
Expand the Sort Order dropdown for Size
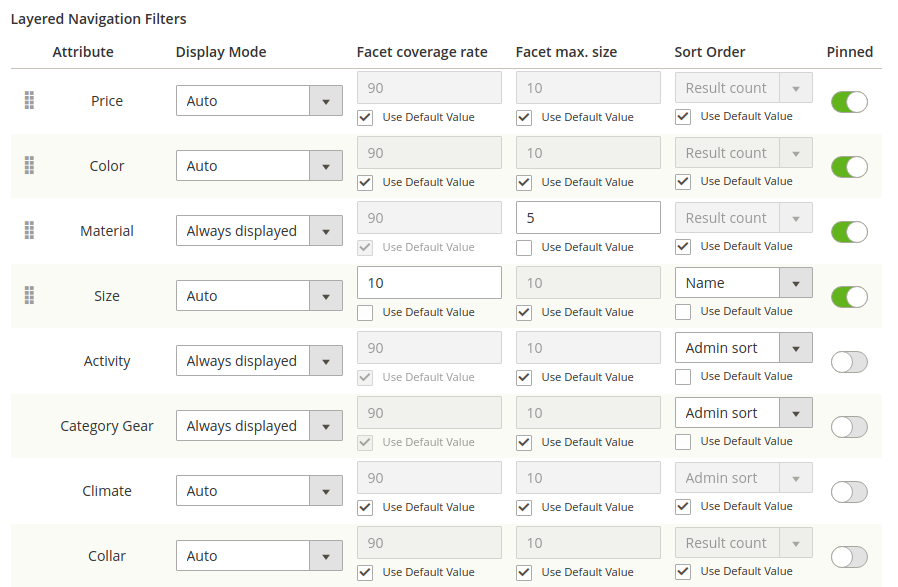pyautogui.click(x=743, y=283)
